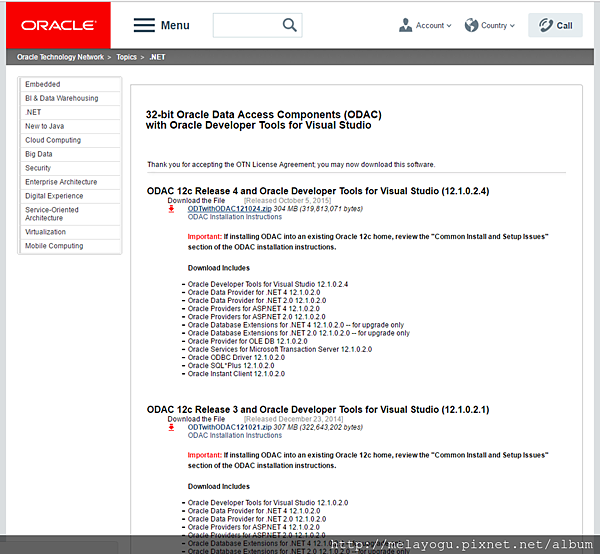Click 'Oracle Provider for OLE DB 12.1.0.2.0' in Release 4 list
This screenshot has width=600, height=554.
pyautogui.click(x=248, y=341)
